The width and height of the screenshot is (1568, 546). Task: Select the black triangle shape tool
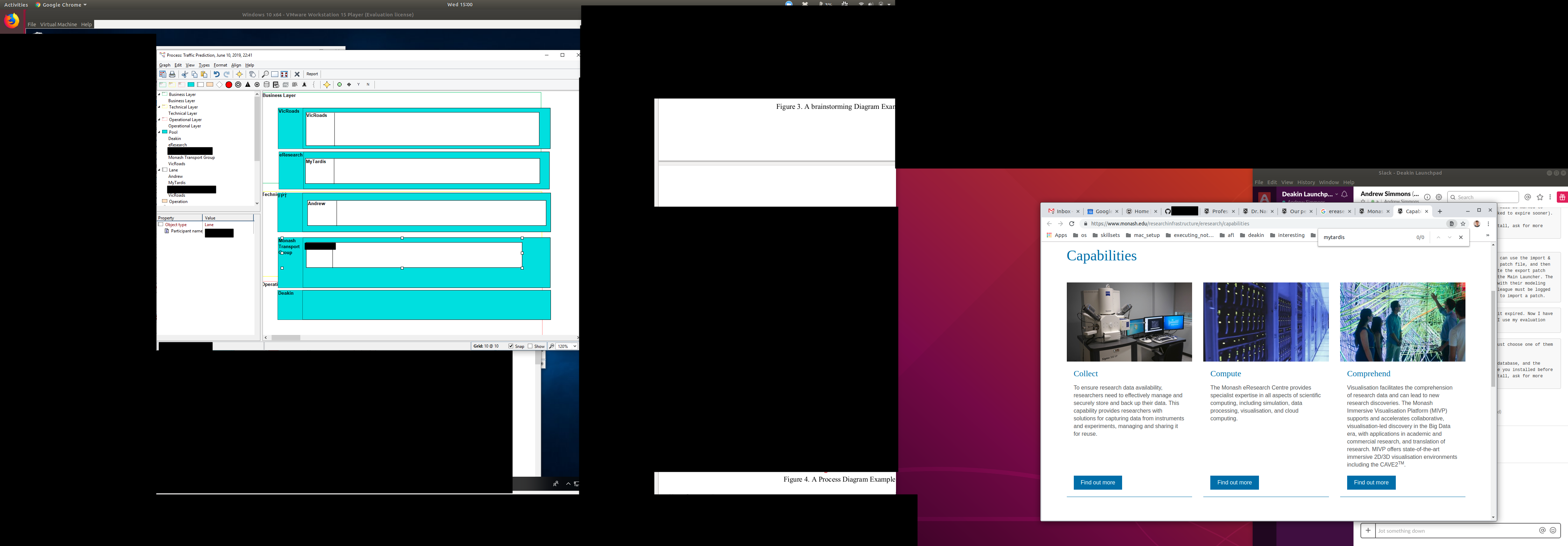pos(248,85)
